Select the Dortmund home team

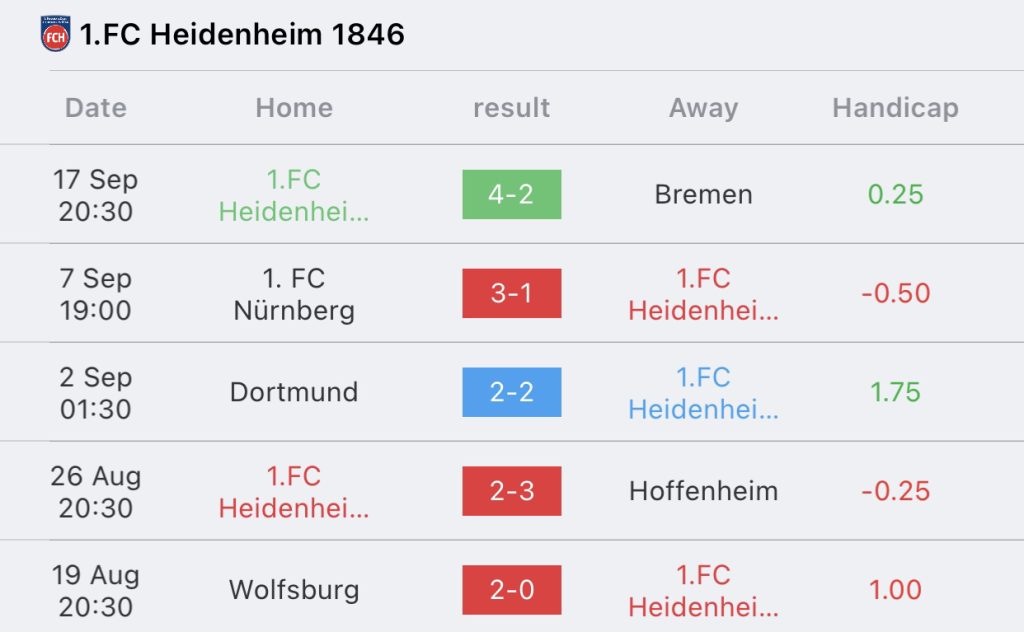click(x=294, y=392)
